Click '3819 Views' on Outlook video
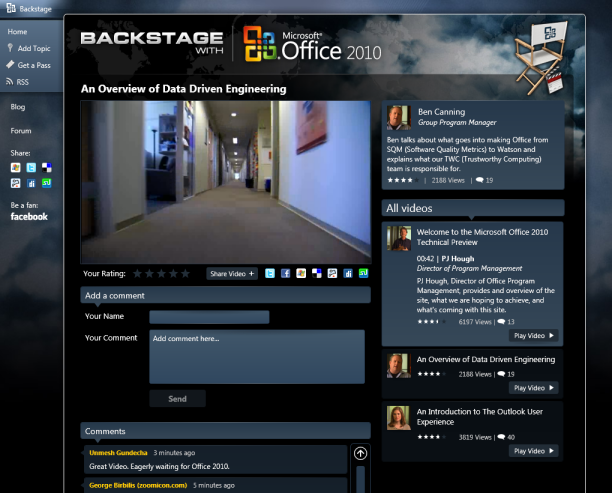 [475, 437]
